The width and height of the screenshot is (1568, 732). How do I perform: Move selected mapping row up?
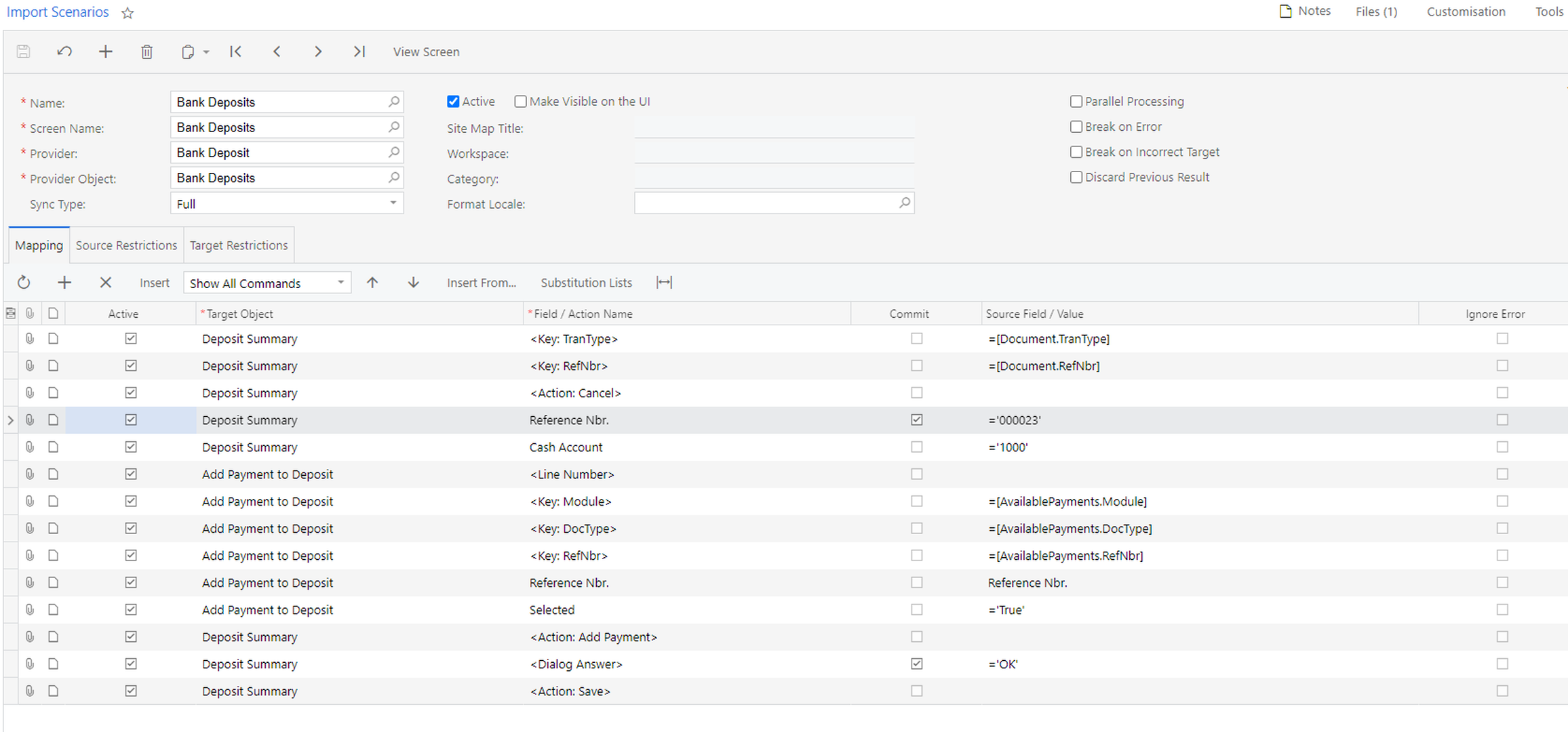(x=372, y=283)
